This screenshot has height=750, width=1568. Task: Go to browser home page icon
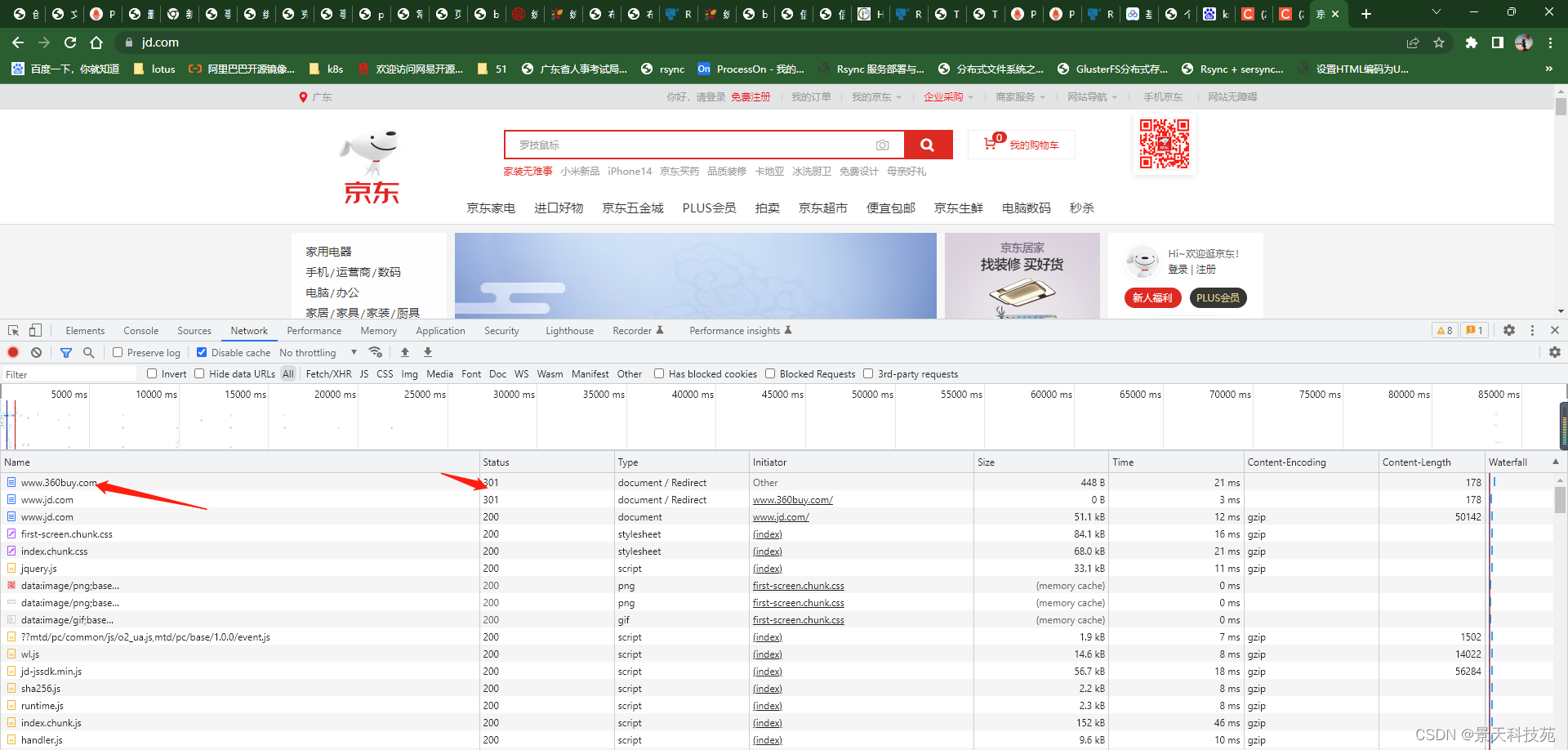pyautogui.click(x=96, y=42)
